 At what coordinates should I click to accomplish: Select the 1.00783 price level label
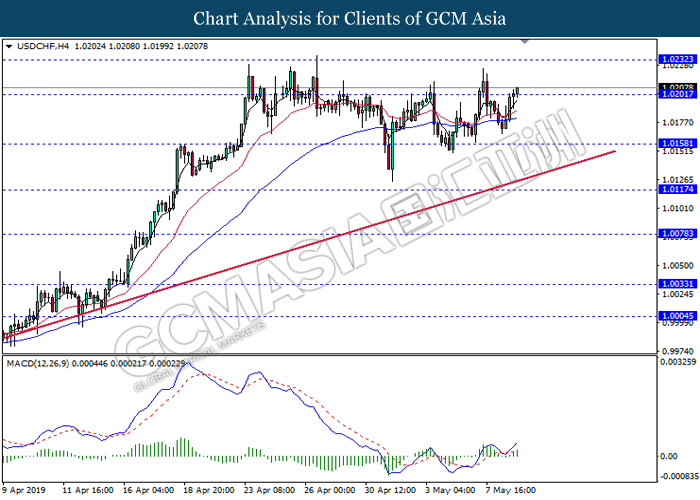[677, 233]
